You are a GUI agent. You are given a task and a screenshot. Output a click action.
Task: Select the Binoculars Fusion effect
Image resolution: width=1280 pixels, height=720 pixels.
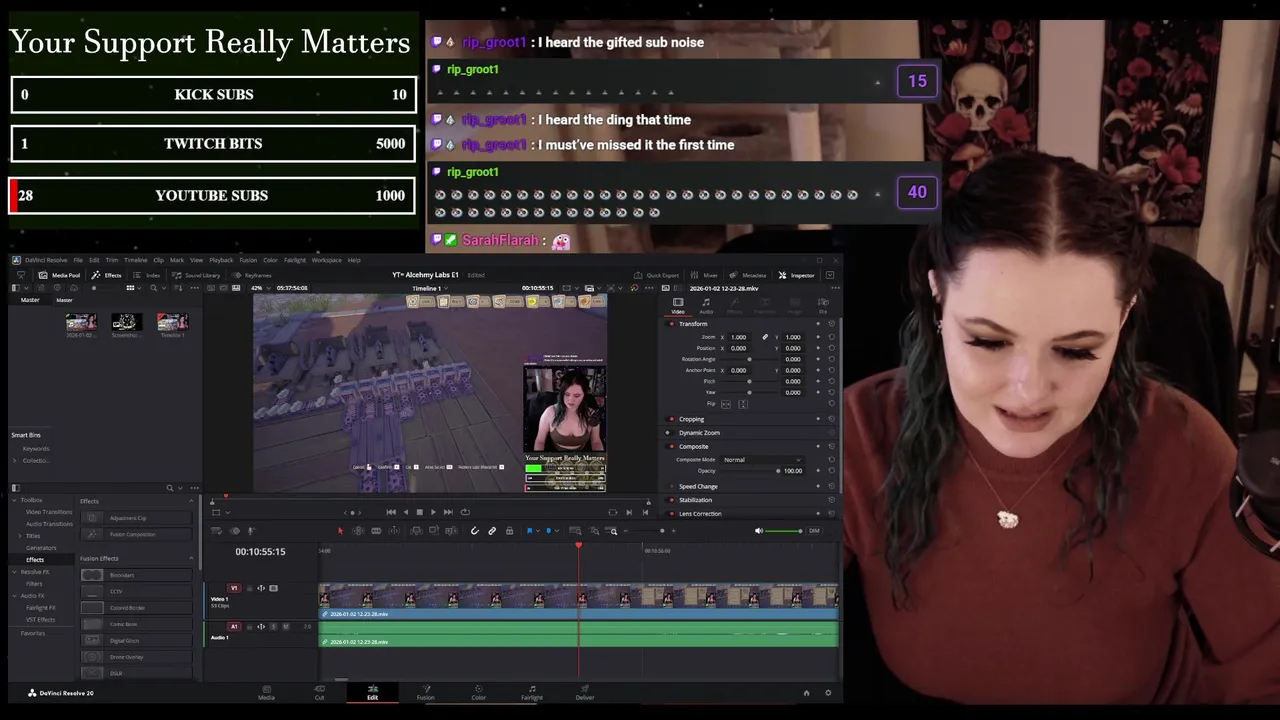(x=137, y=575)
